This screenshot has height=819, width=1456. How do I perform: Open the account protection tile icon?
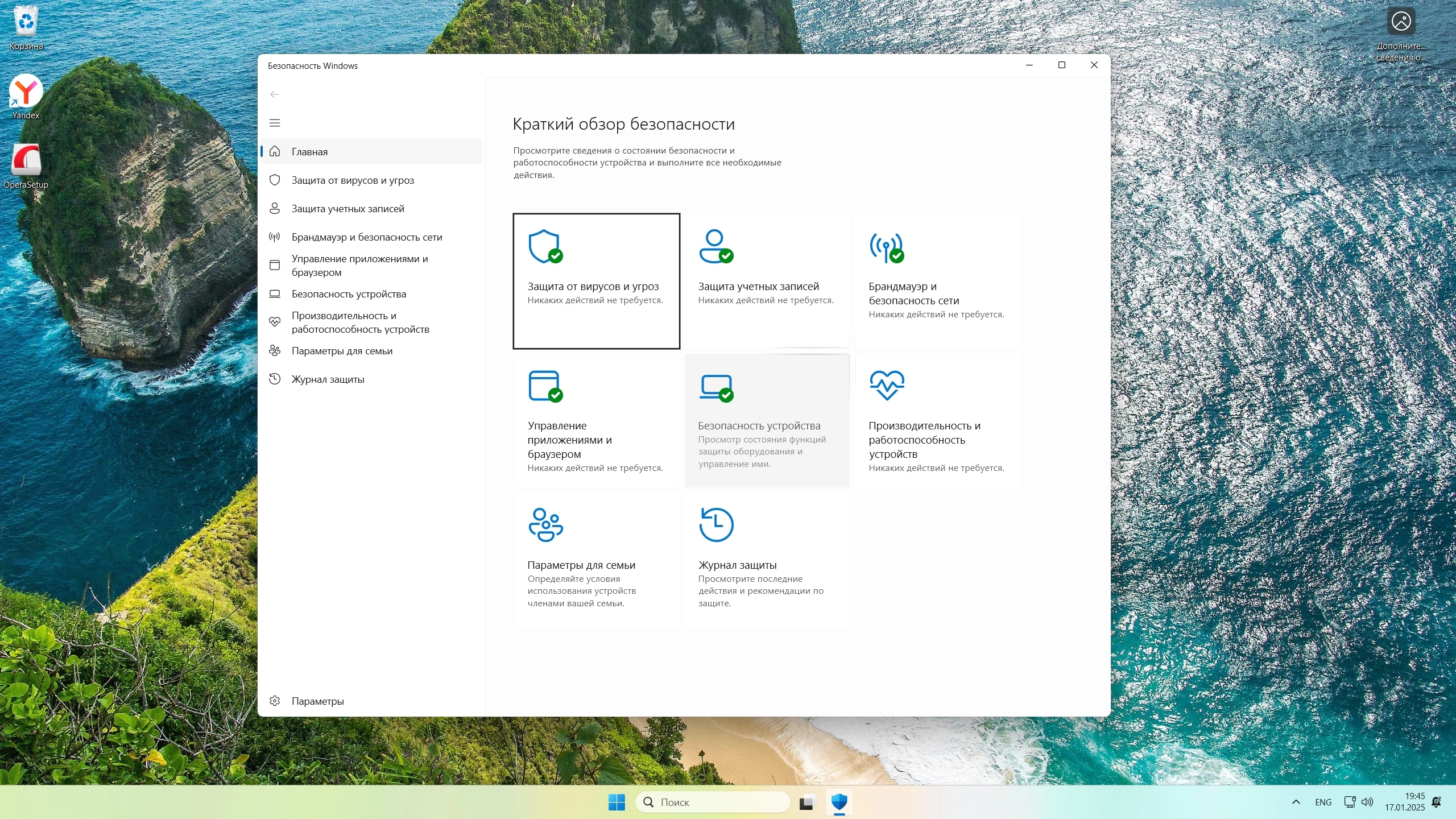point(715,246)
